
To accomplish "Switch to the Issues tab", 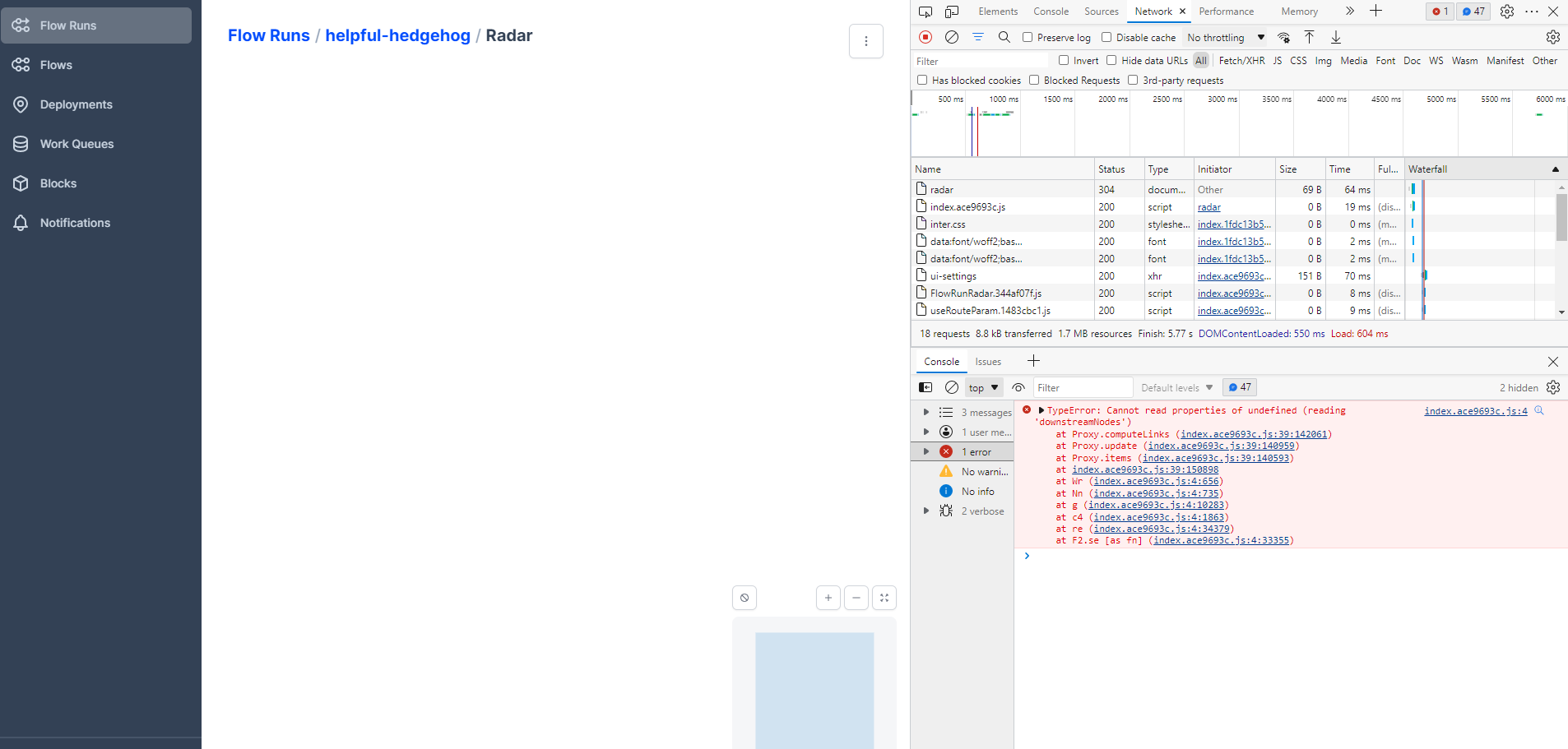I will pos(986,361).
